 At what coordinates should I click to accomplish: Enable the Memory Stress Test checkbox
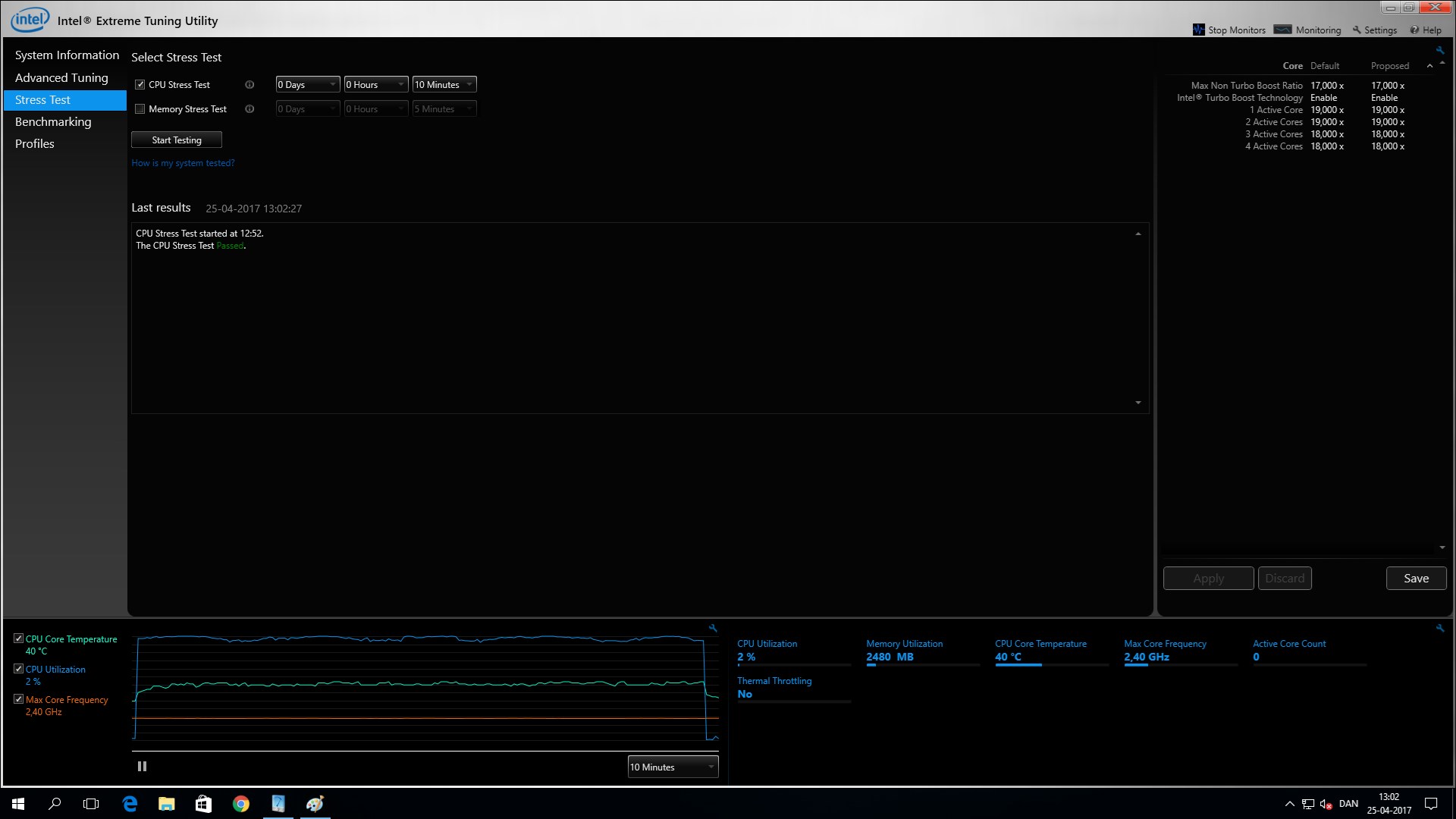click(x=140, y=109)
